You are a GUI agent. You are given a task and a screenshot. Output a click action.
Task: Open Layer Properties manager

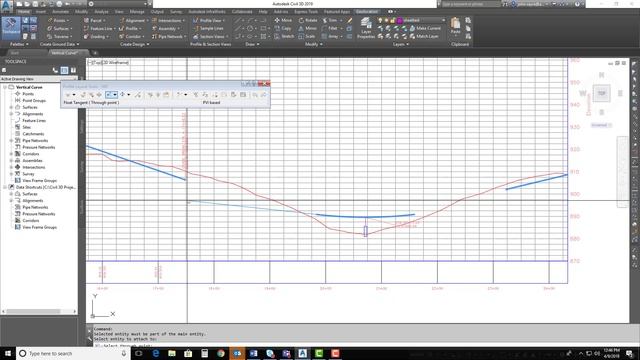[x=366, y=28]
